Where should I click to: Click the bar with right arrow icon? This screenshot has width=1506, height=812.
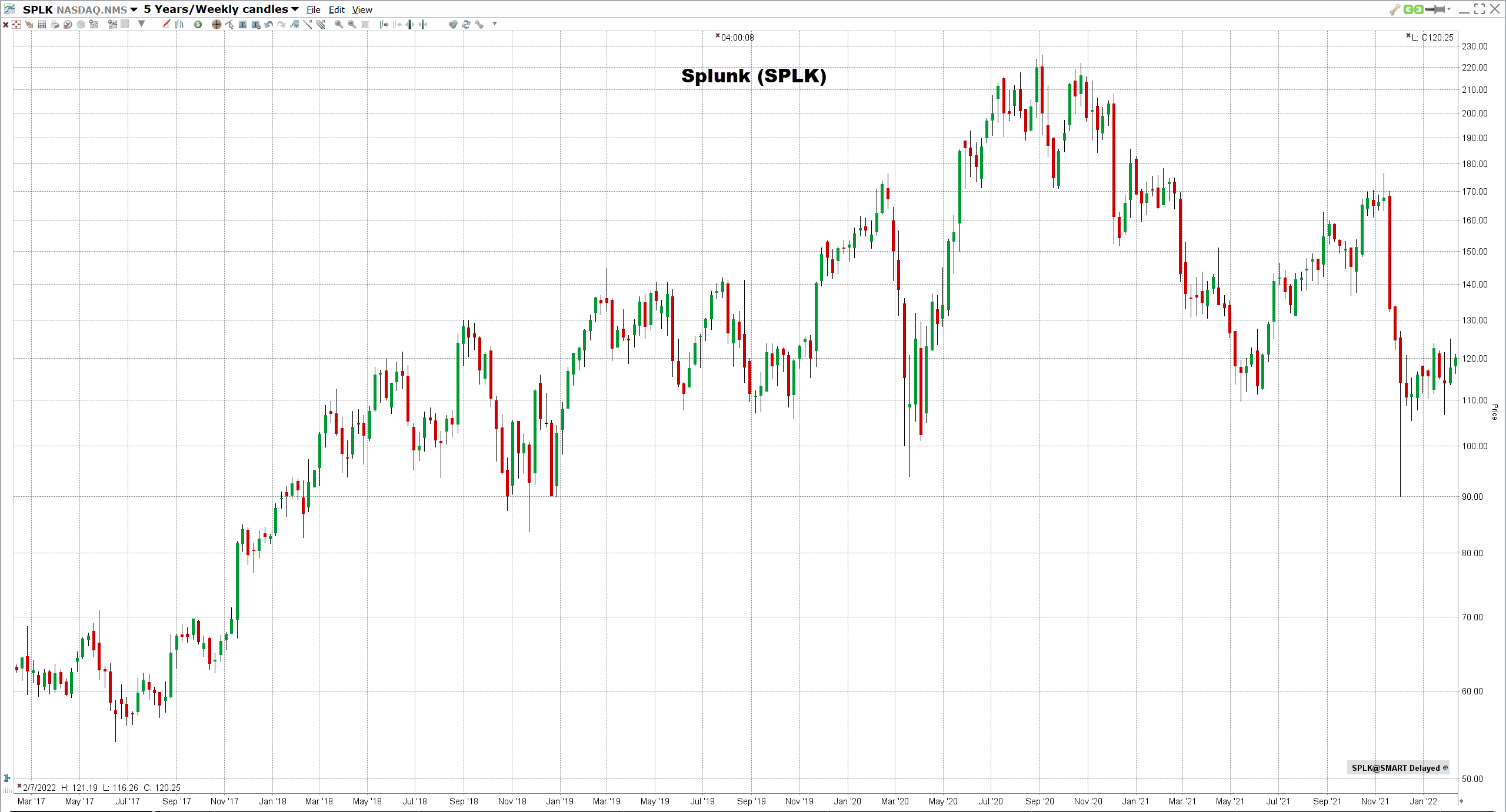pyautogui.click(x=384, y=24)
